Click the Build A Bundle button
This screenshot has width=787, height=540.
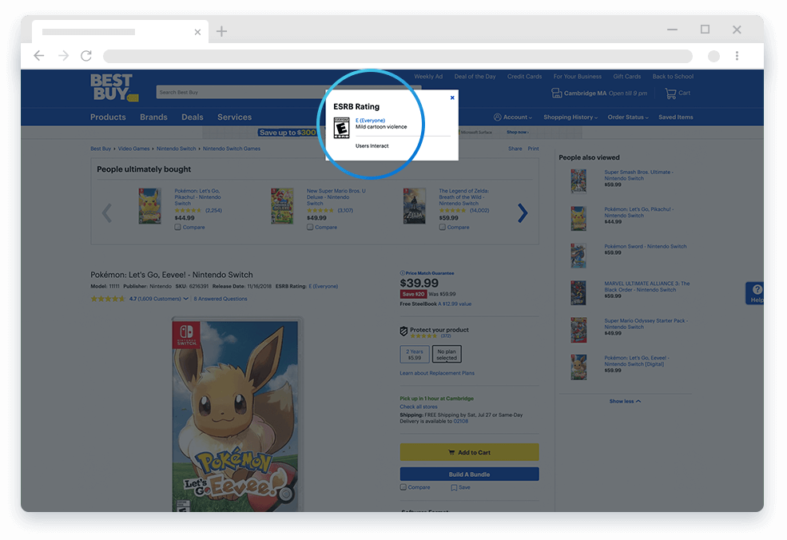click(x=469, y=474)
